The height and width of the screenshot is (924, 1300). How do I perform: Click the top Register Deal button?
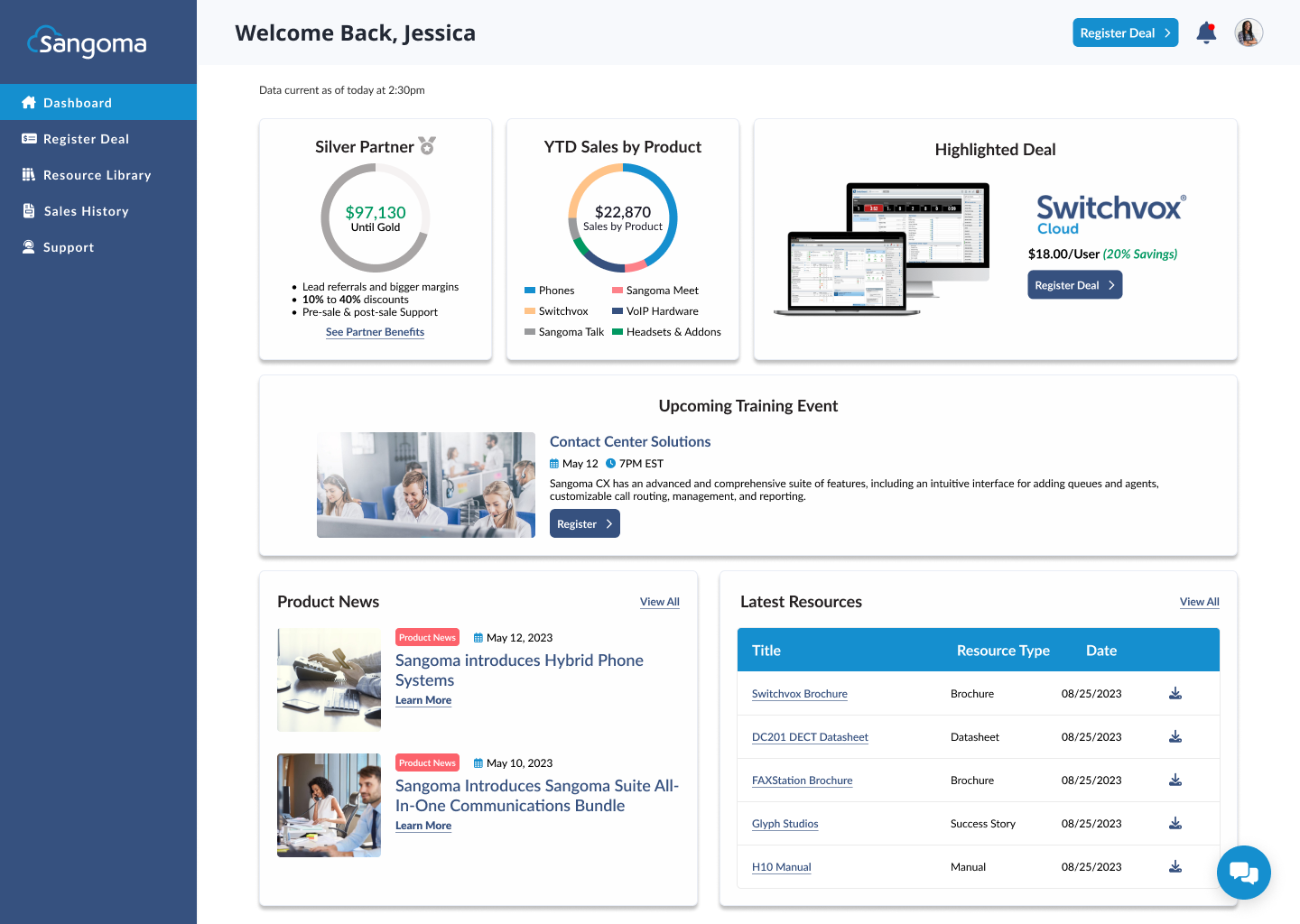1125,32
